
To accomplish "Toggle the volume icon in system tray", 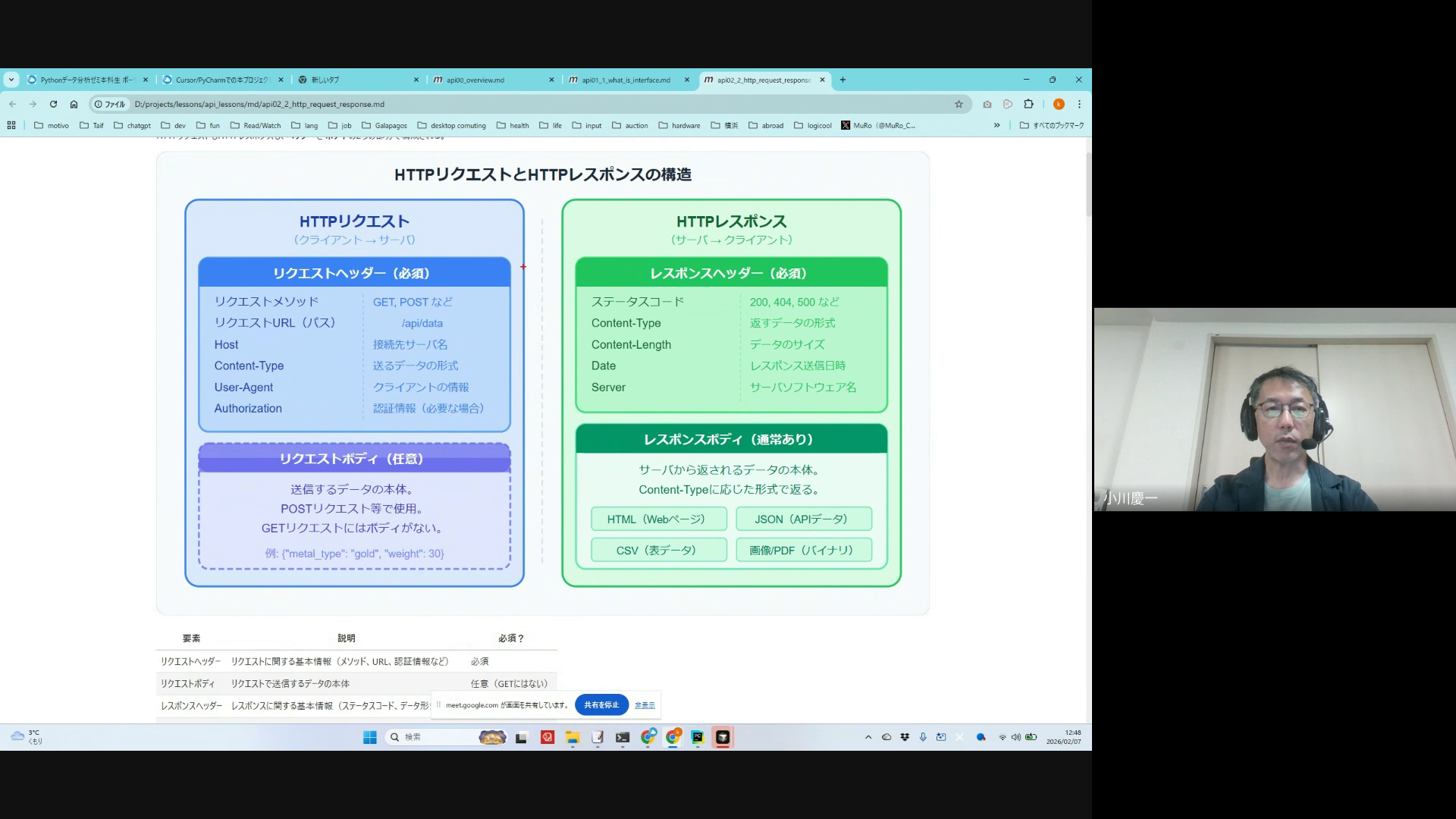I will click(x=1015, y=737).
